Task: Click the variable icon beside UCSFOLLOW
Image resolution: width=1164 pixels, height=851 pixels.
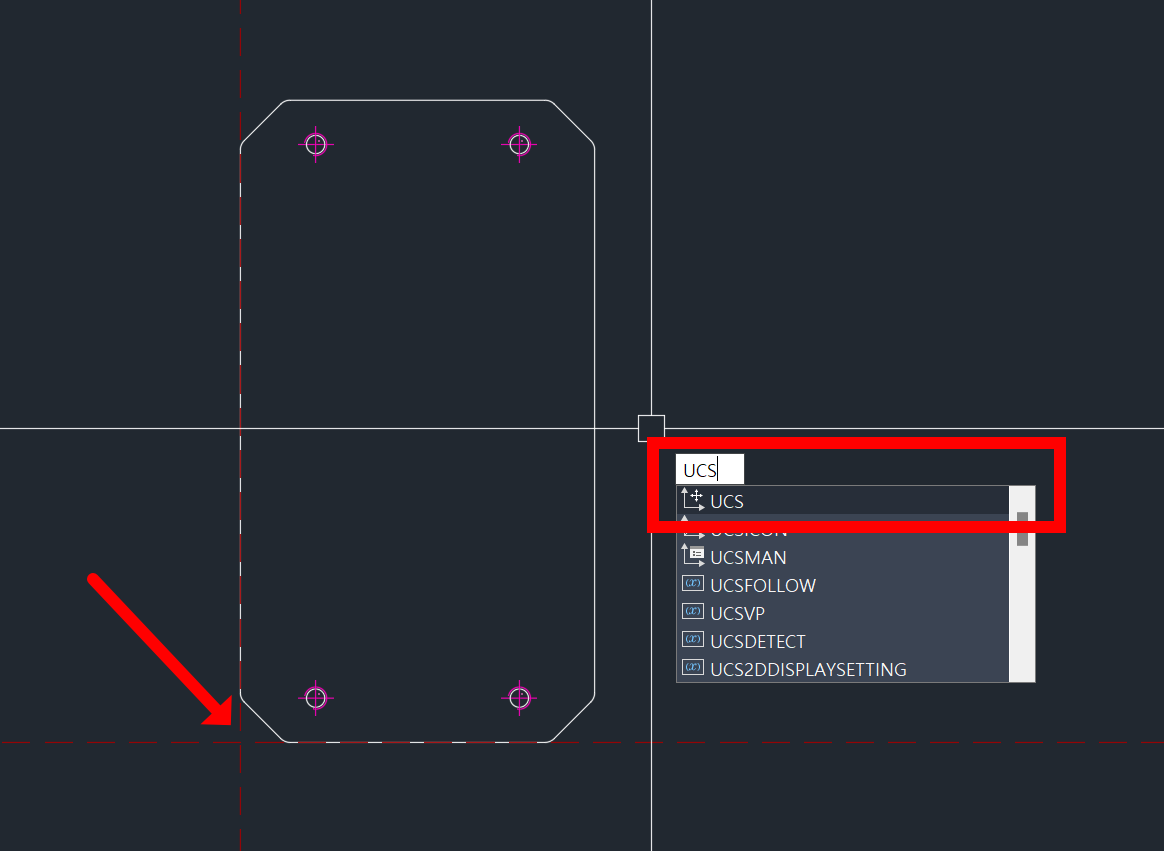Action: tap(693, 584)
